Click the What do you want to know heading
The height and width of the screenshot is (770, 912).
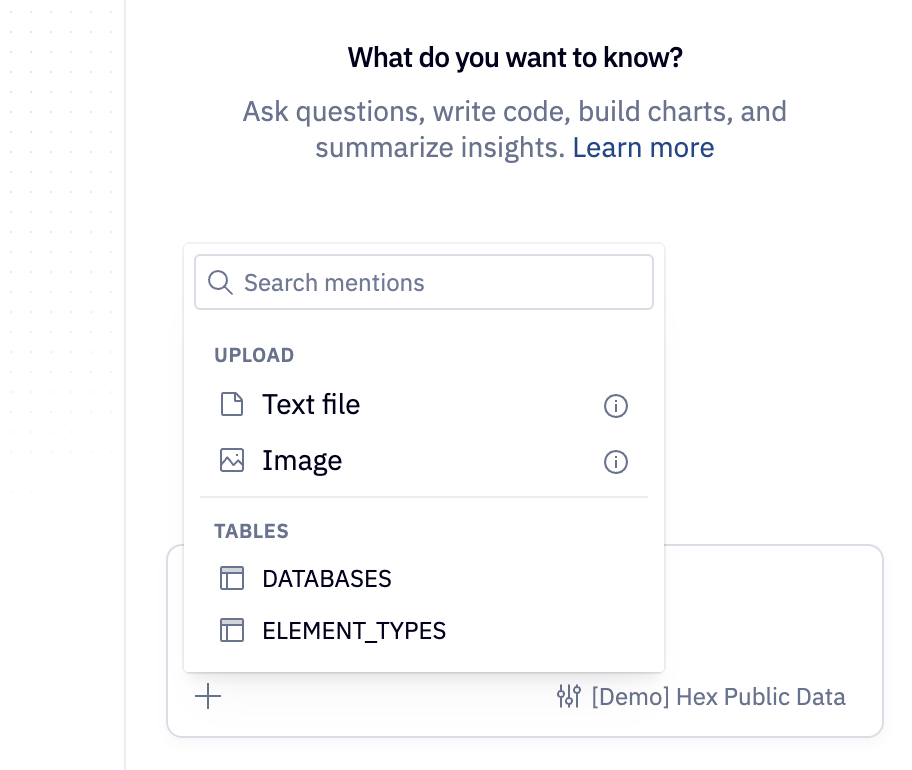[x=513, y=57]
